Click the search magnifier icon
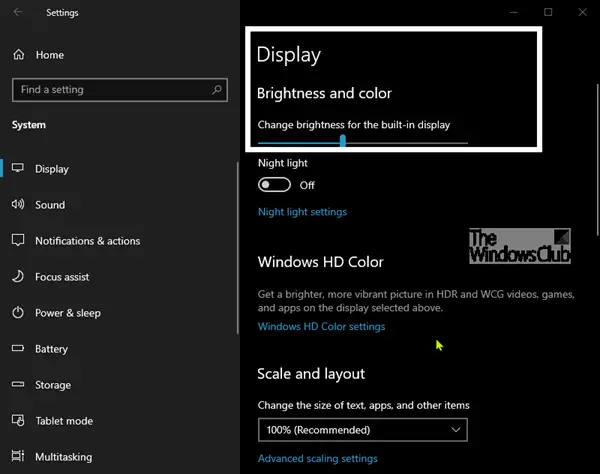Image resolution: width=600 pixels, height=474 pixels. click(x=217, y=90)
